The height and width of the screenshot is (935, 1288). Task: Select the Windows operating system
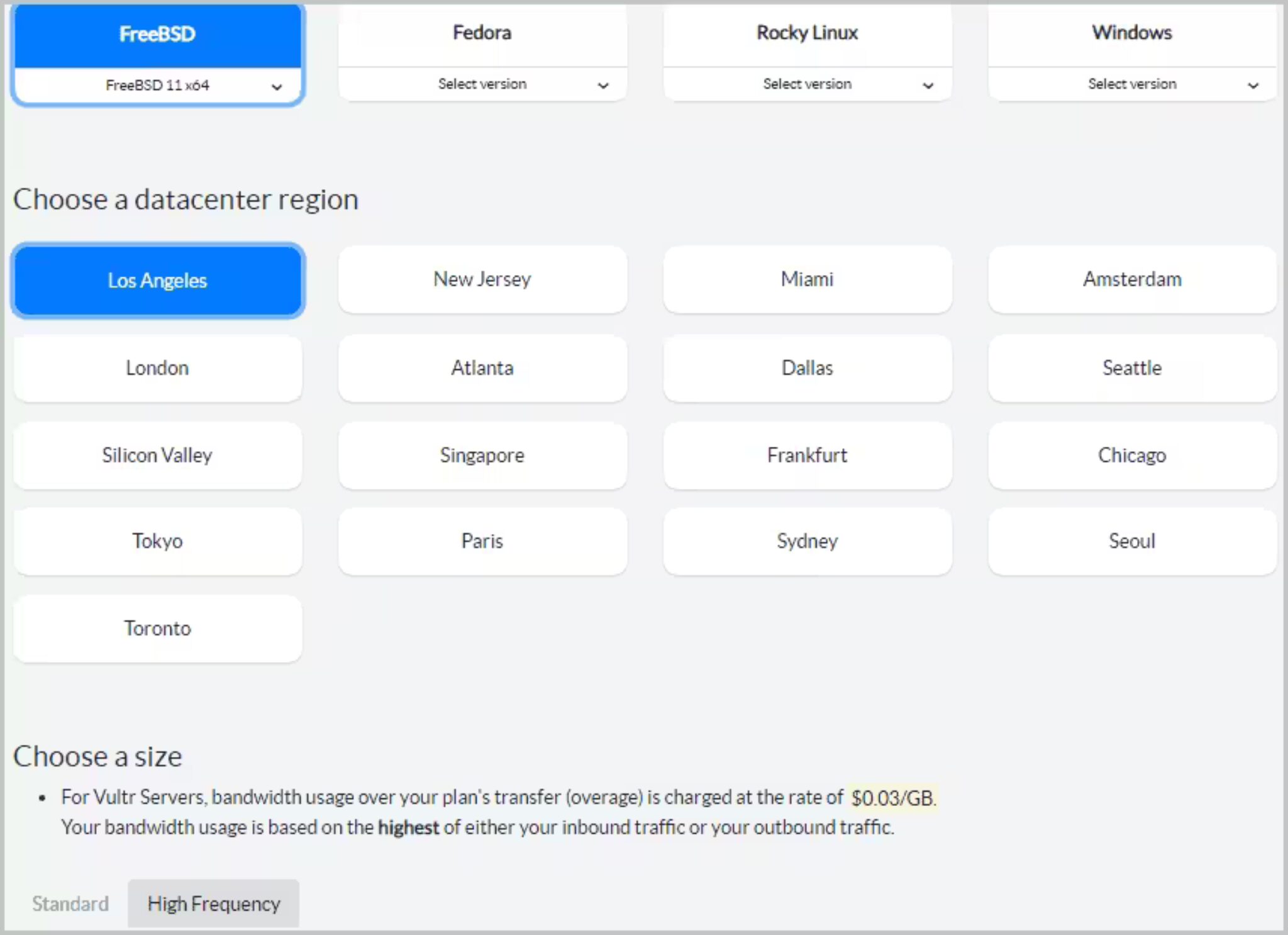pos(1132,33)
